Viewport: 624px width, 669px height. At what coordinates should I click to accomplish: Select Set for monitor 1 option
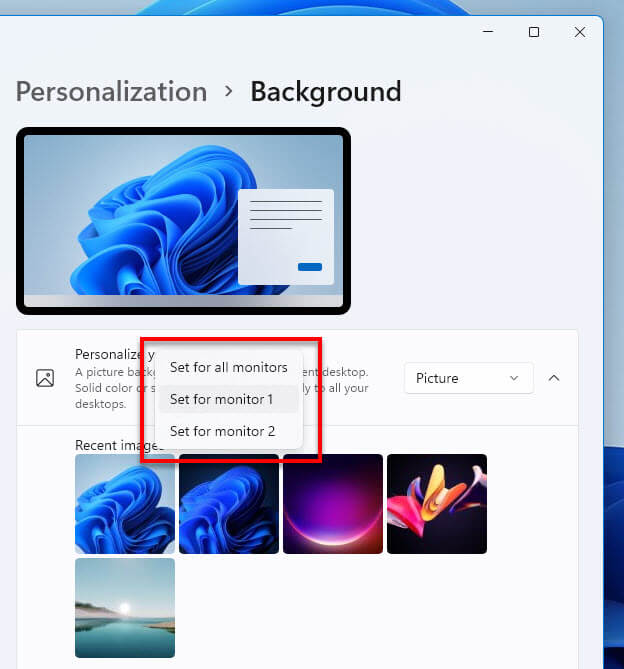coord(221,399)
